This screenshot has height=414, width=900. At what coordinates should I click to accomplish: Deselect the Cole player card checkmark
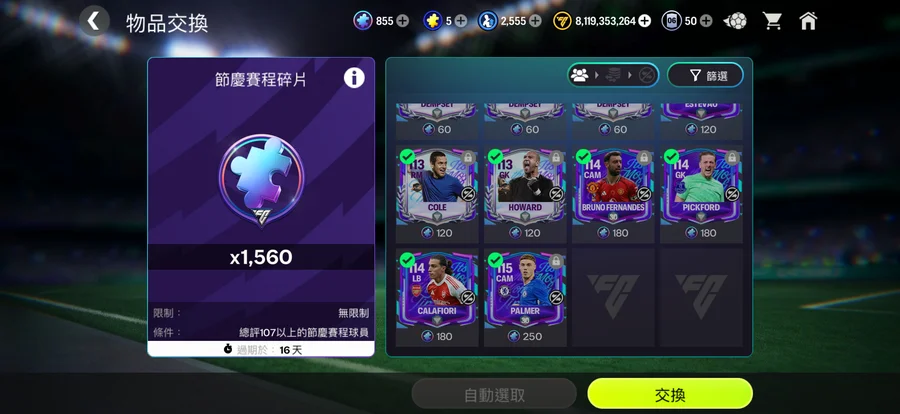click(x=407, y=157)
